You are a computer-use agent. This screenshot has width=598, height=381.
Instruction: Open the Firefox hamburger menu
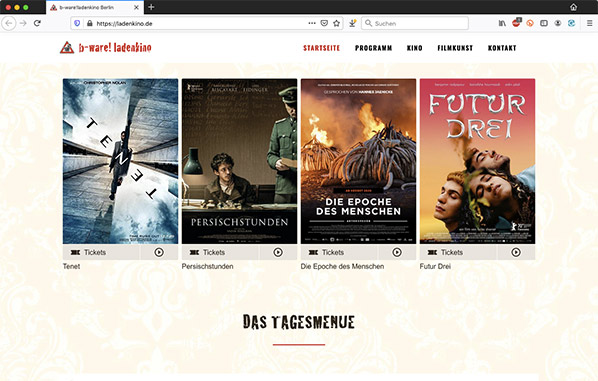(589, 23)
